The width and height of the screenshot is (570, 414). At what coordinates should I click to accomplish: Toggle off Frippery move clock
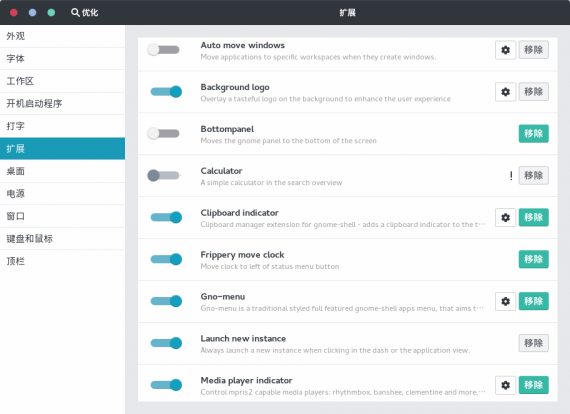pos(166,259)
